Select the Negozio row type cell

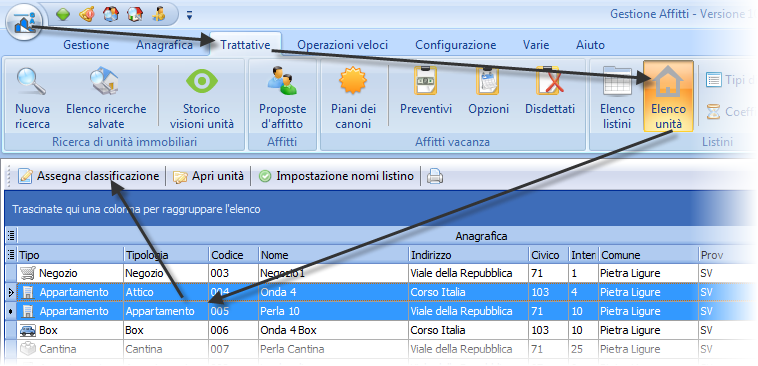coord(70,273)
